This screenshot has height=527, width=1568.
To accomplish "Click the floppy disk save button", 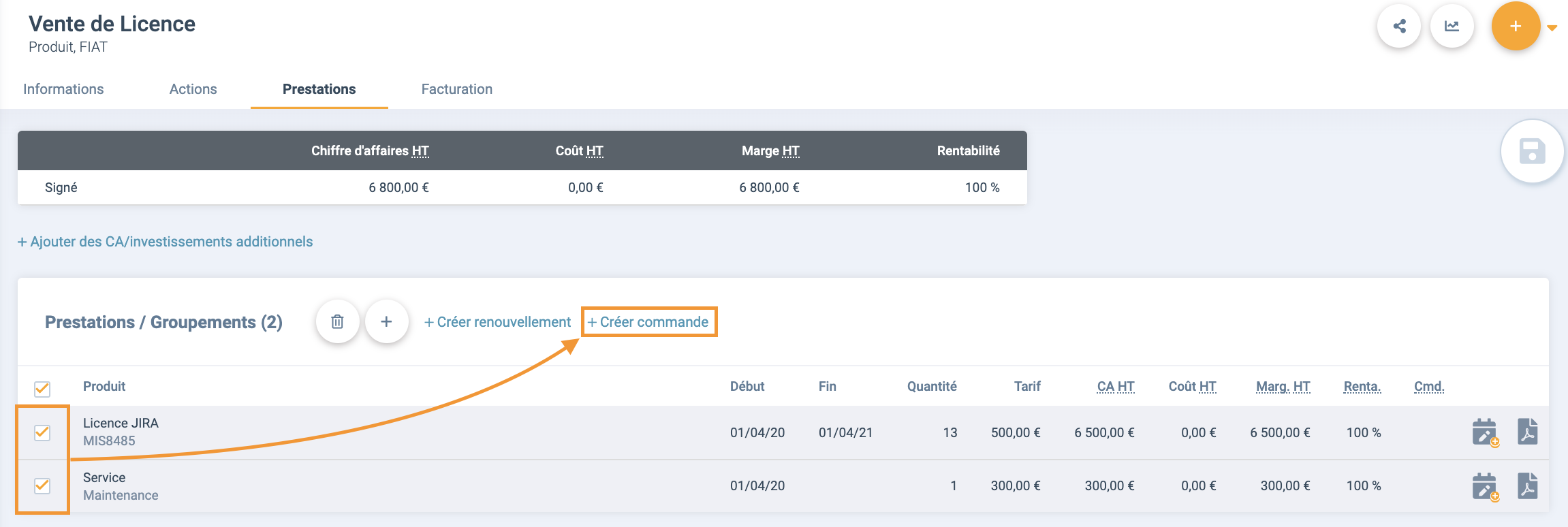I will point(1532,151).
